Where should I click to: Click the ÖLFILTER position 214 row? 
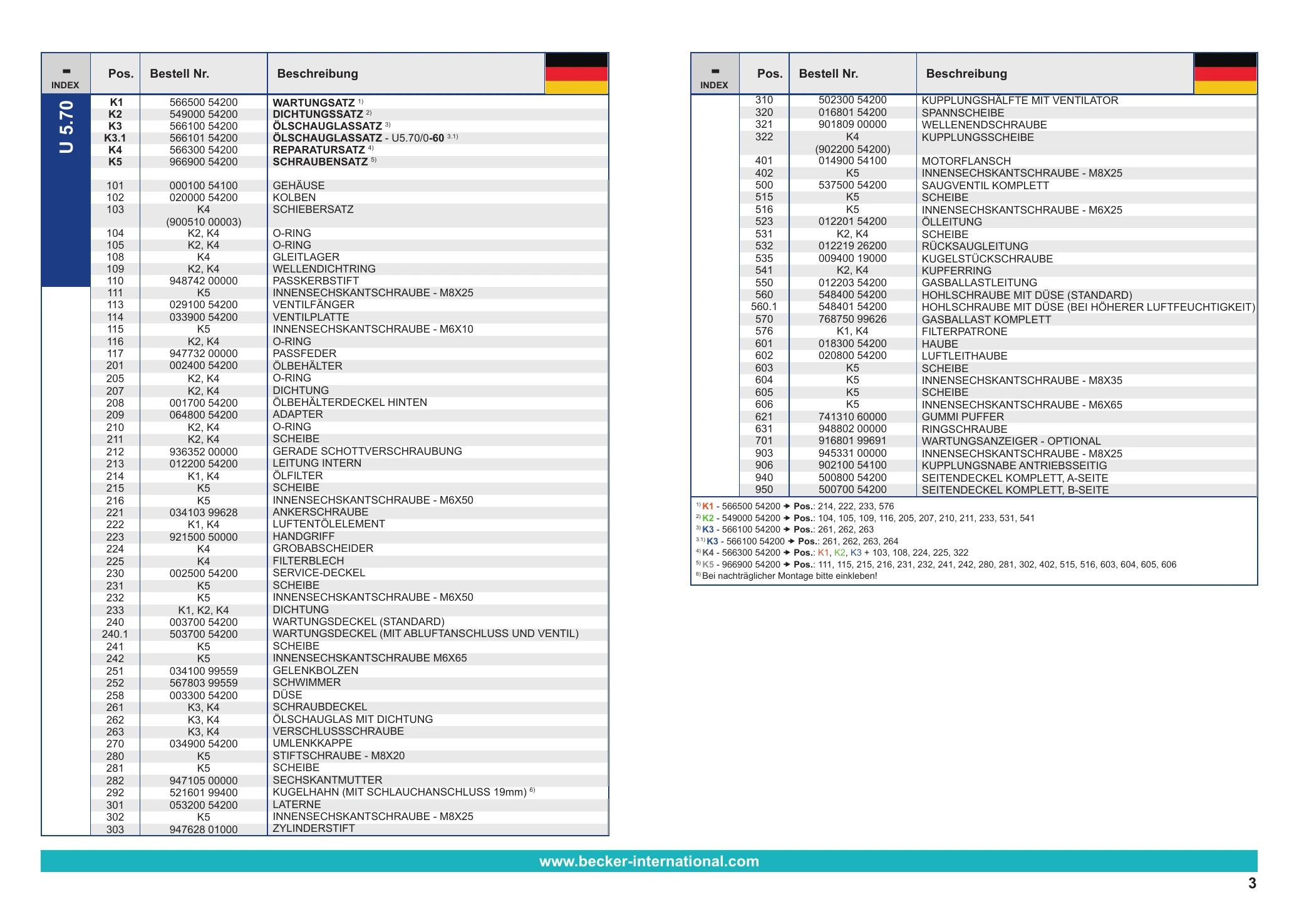(349, 476)
